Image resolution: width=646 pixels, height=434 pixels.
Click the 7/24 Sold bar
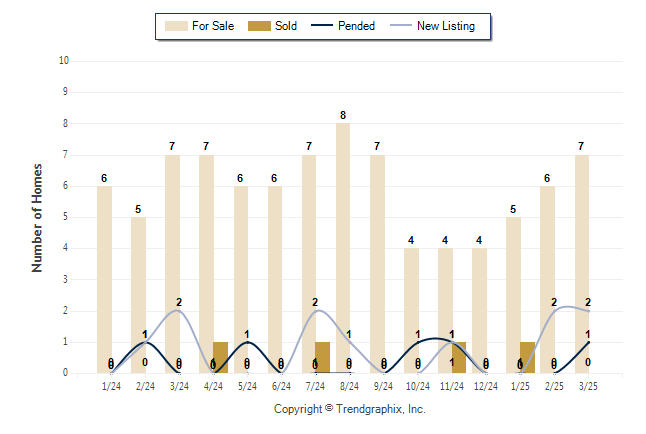tap(323, 358)
